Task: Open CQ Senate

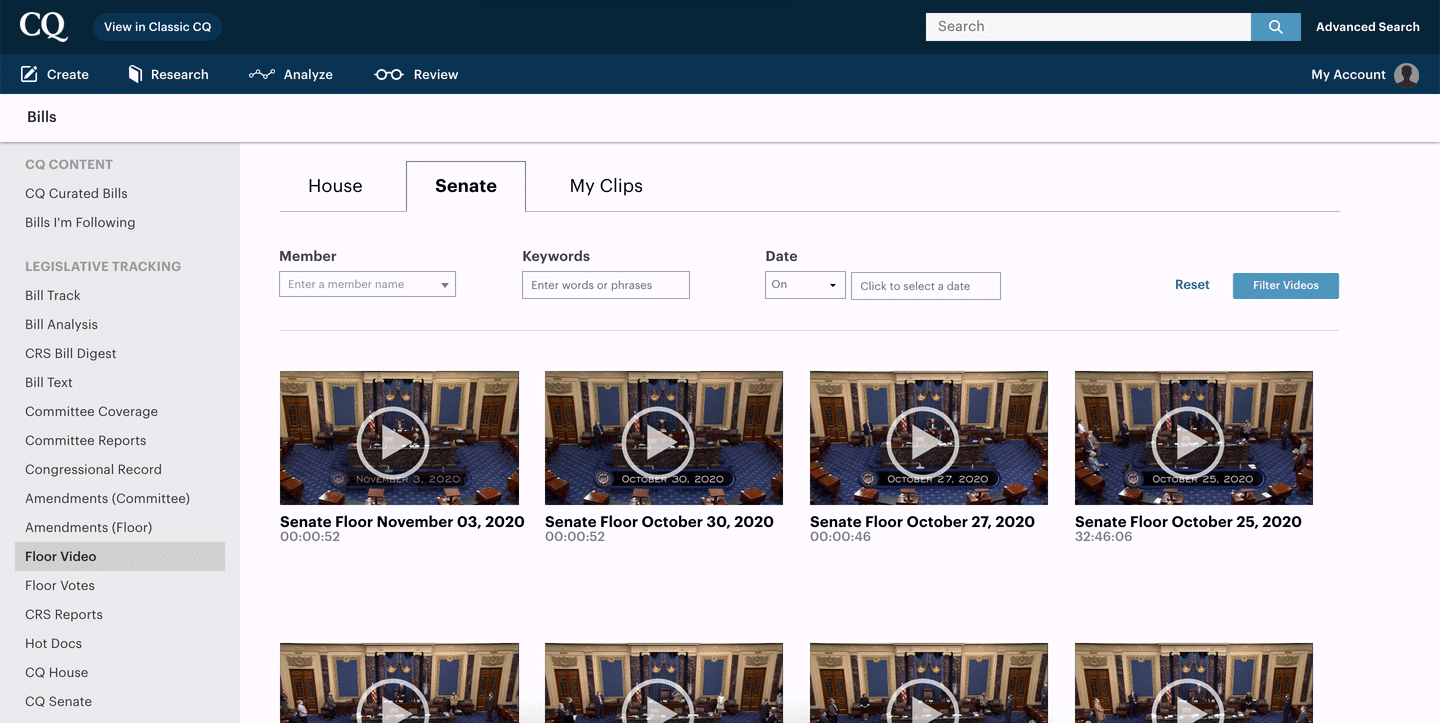Action: 58,701
